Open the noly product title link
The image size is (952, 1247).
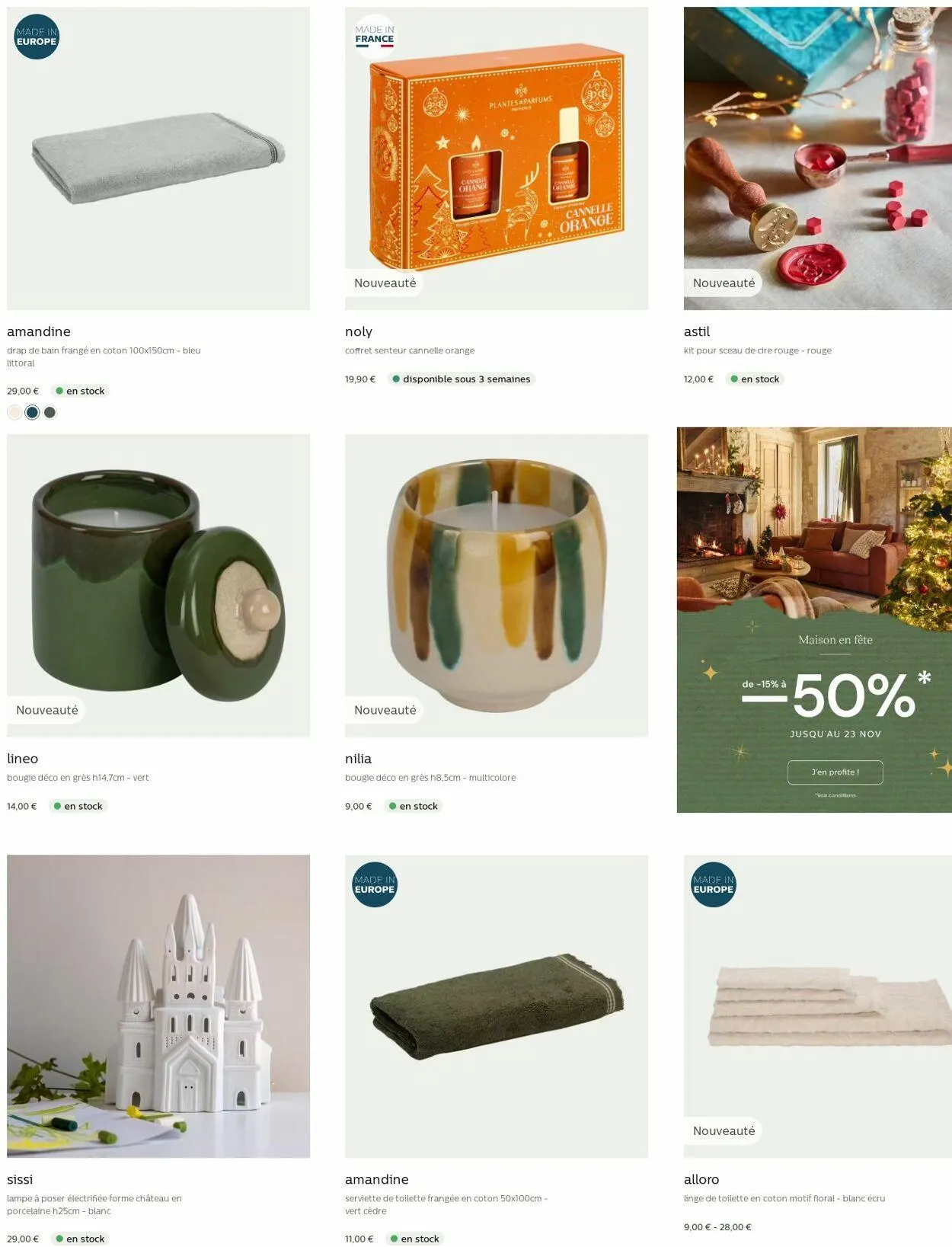coord(359,331)
